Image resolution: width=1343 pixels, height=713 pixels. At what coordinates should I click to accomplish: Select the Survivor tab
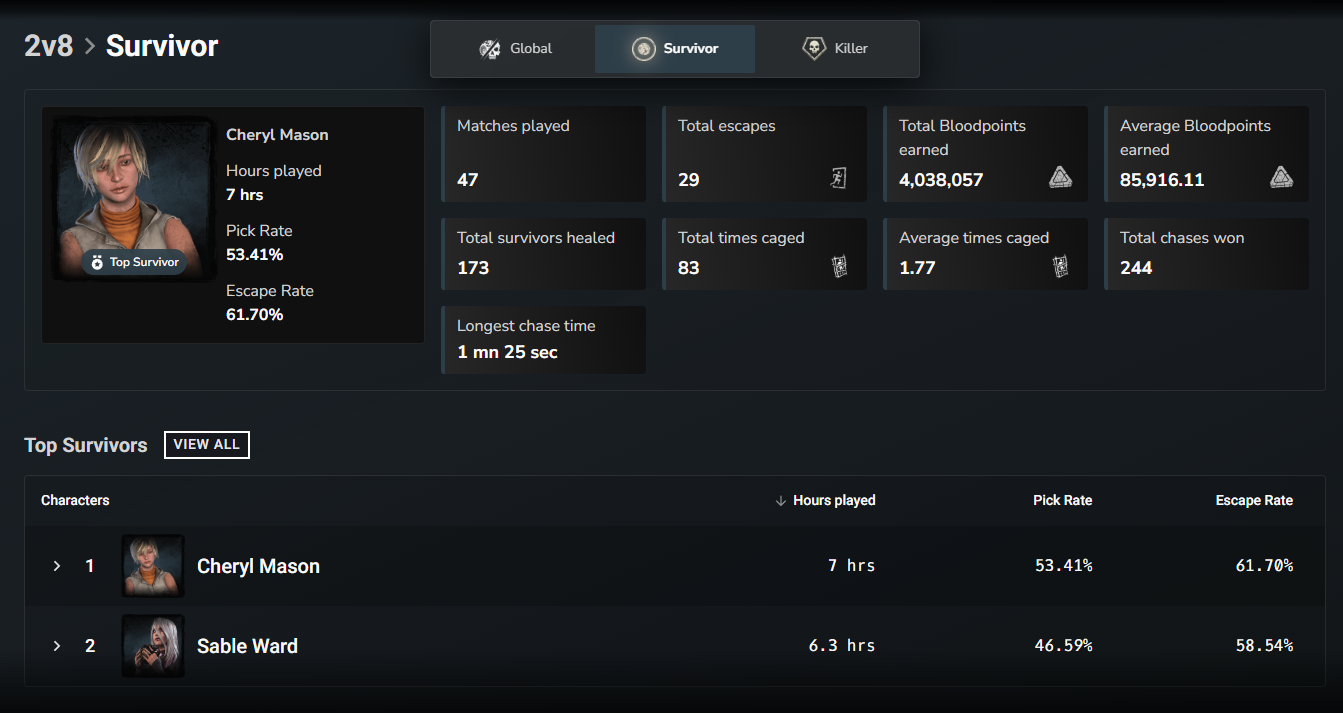click(x=675, y=49)
